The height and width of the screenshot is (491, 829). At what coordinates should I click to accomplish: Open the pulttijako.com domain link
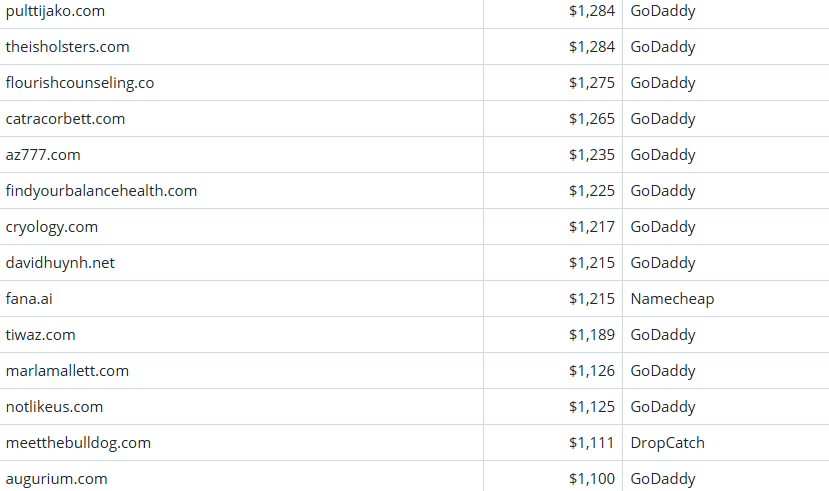55,11
